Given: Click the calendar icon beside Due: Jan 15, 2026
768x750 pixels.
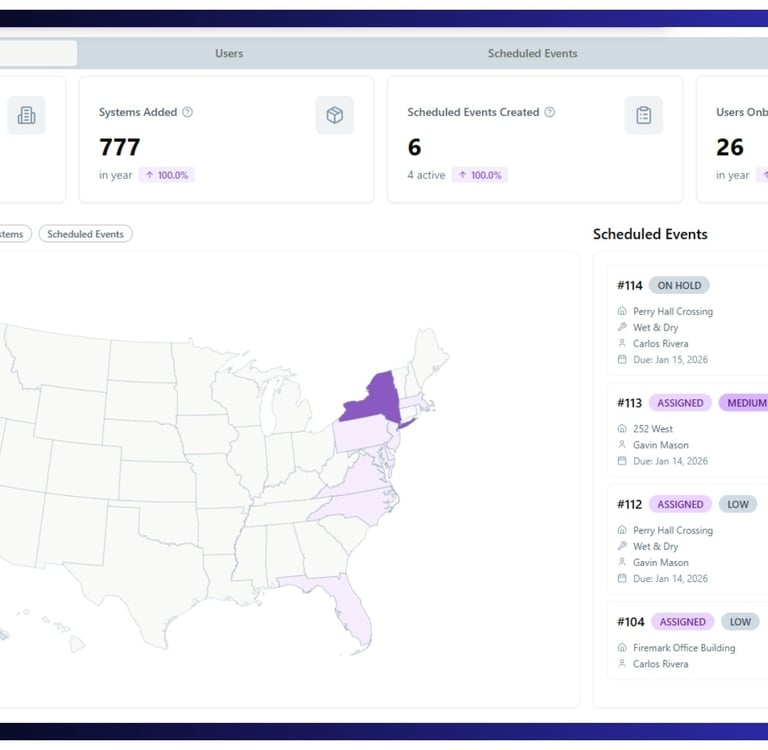Looking at the screenshot, I should [x=622, y=359].
